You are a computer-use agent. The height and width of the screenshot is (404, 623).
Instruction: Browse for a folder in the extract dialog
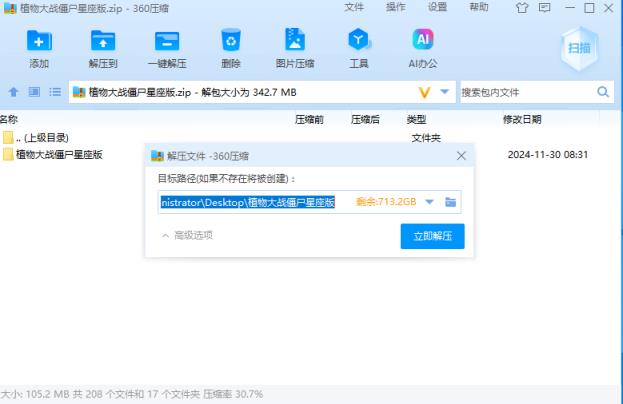(451, 202)
